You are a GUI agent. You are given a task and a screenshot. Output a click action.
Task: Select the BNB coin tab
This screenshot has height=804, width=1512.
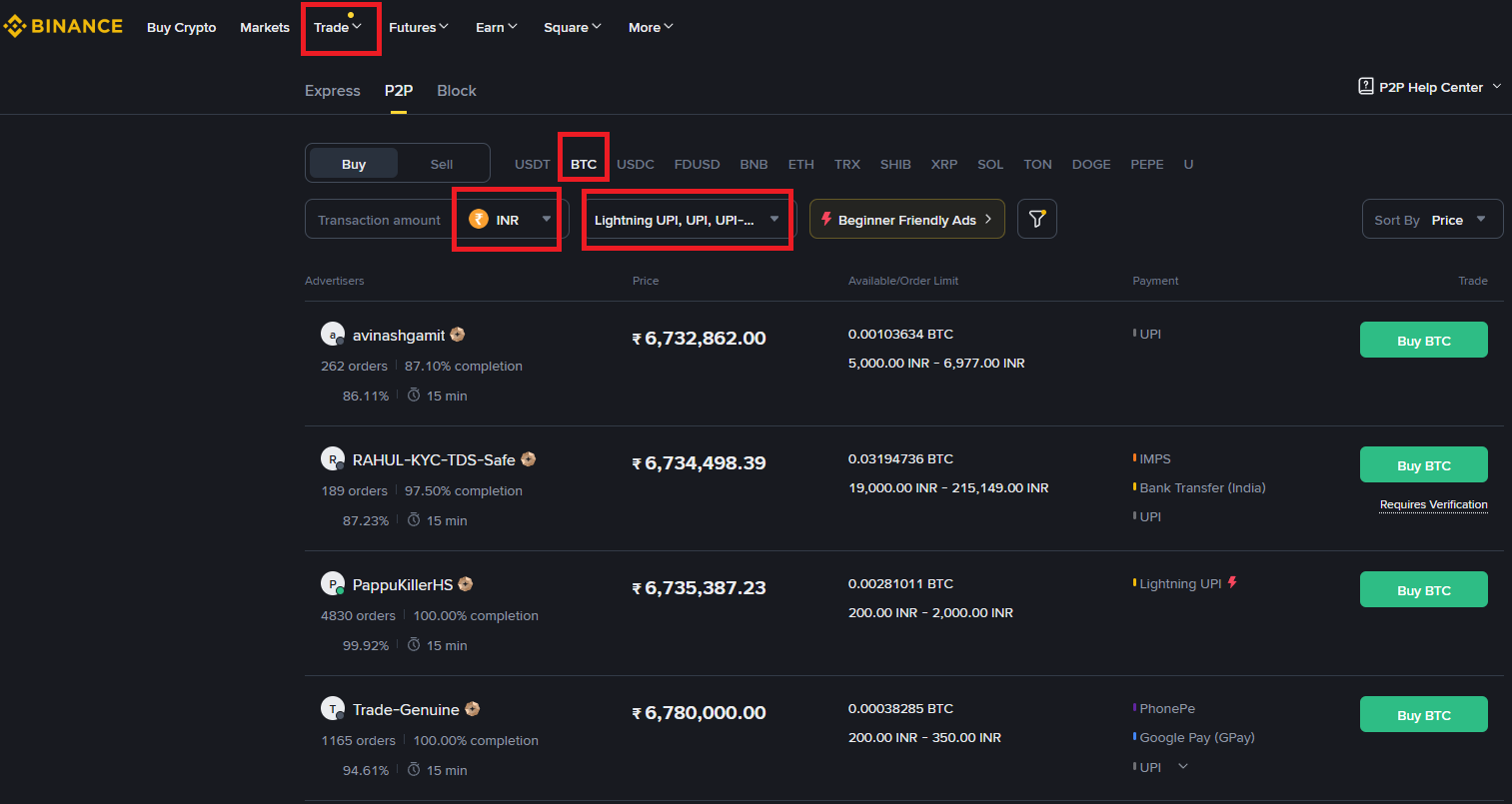click(x=754, y=164)
